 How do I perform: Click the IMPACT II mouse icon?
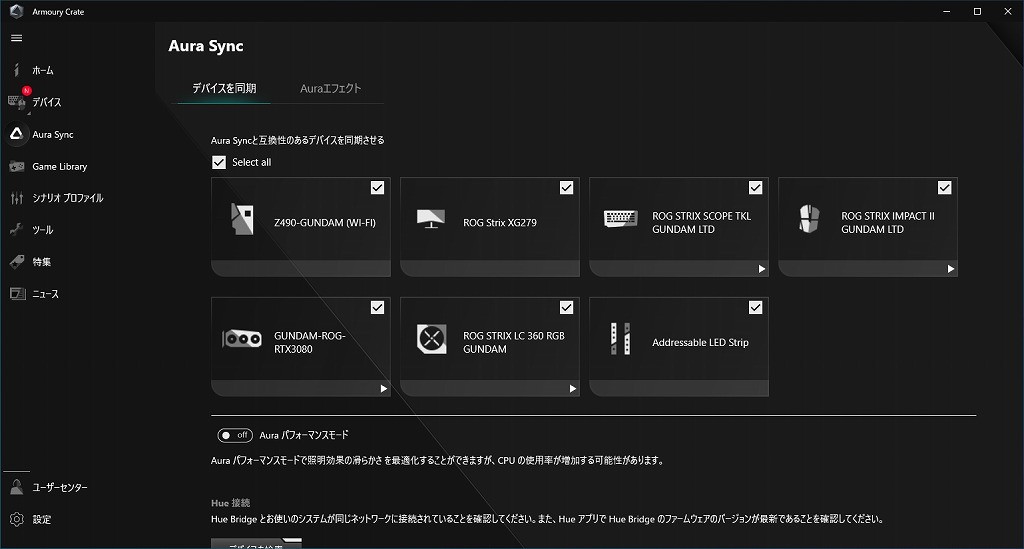point(809,219)
